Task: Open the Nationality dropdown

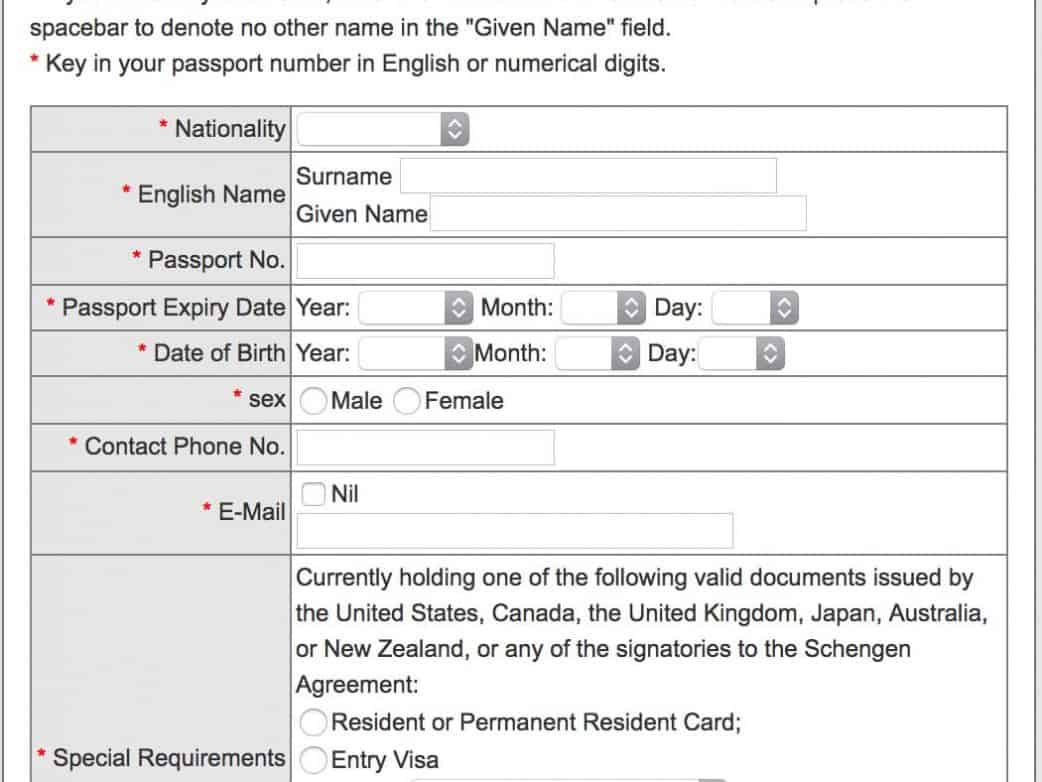Action: (x=384, y=129)
